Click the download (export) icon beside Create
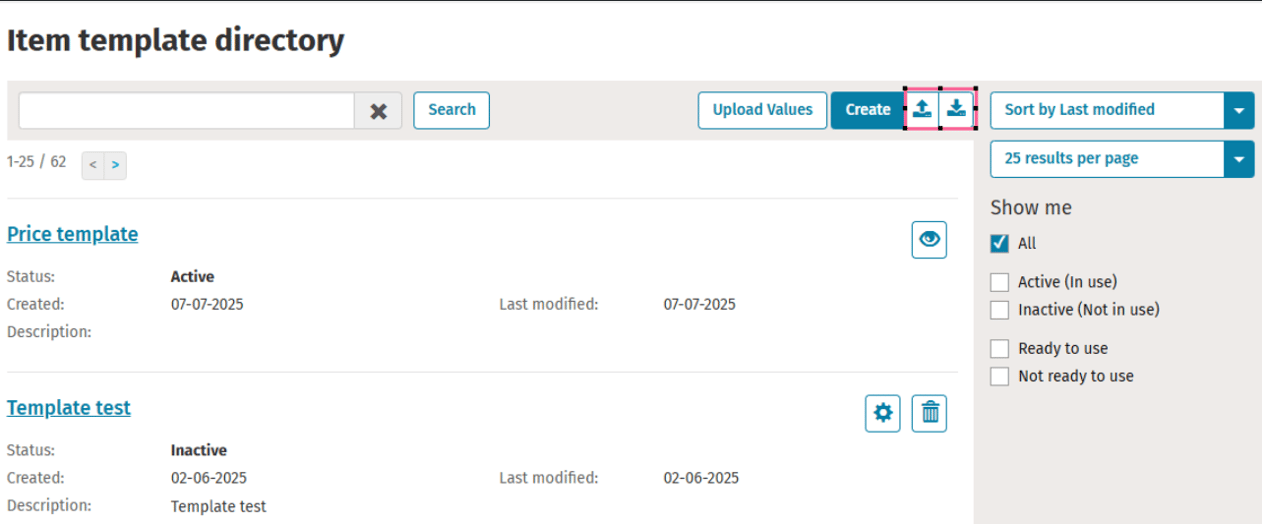1262x524 pixels. pyautogui.click(x=957, y=110)
